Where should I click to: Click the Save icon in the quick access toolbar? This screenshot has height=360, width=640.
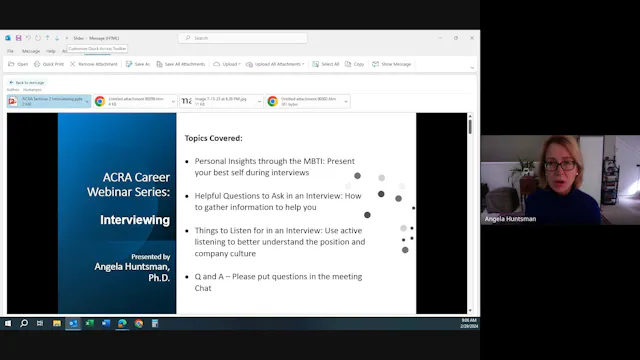(x=18, y=38)
